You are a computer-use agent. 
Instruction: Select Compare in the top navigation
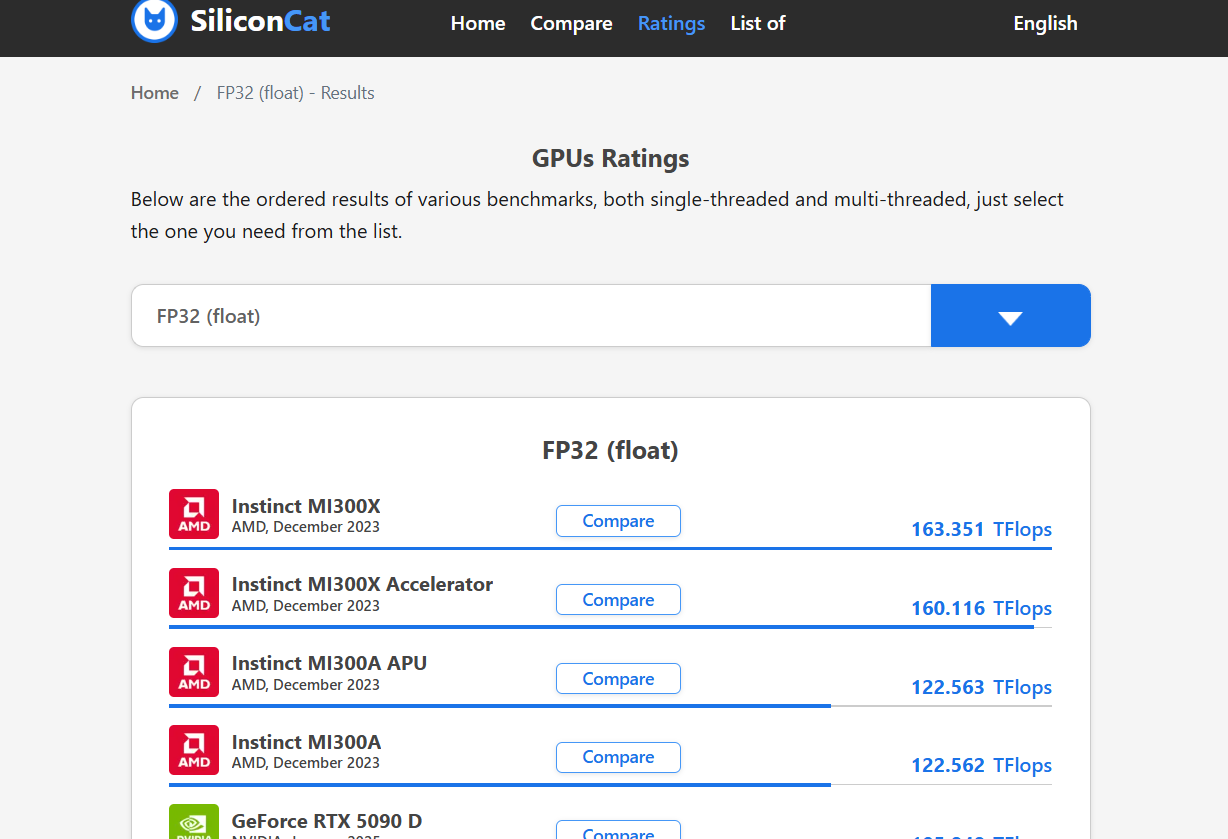point(571,23)
